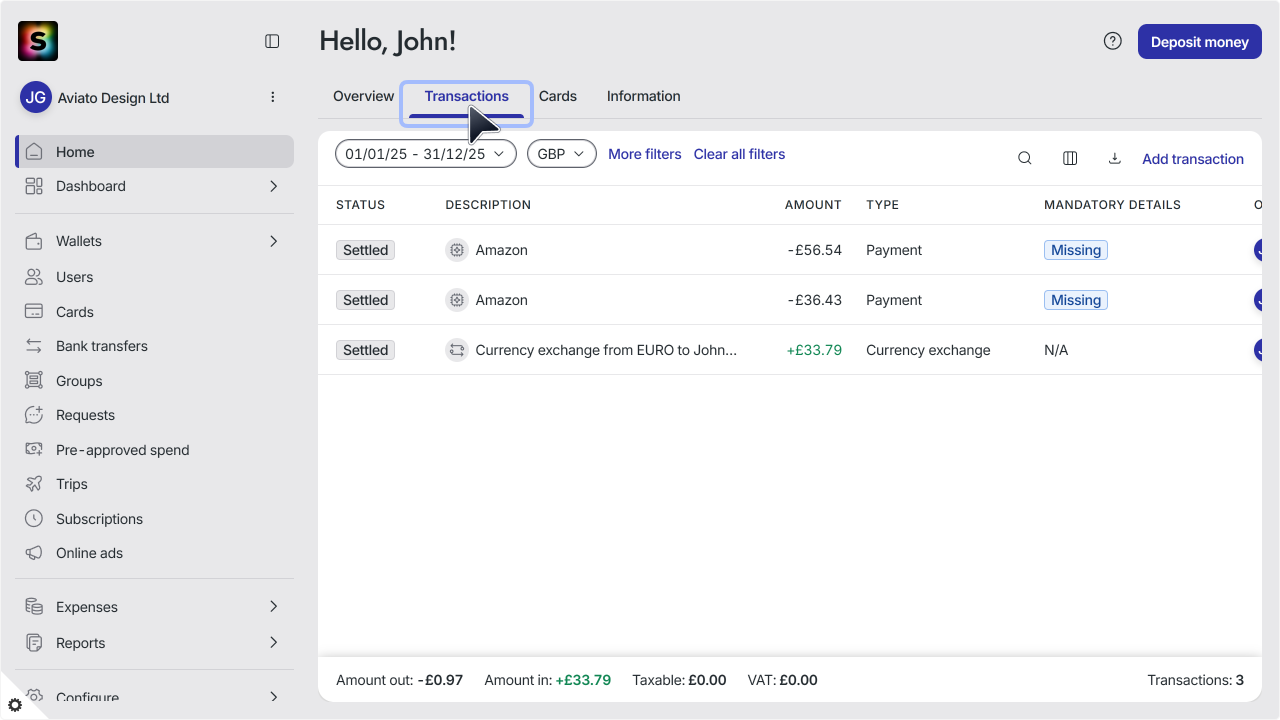Collapse the sidebar with the panel icon
Viewport: 1280px width, 720px height.
click(x=272, y=41)
